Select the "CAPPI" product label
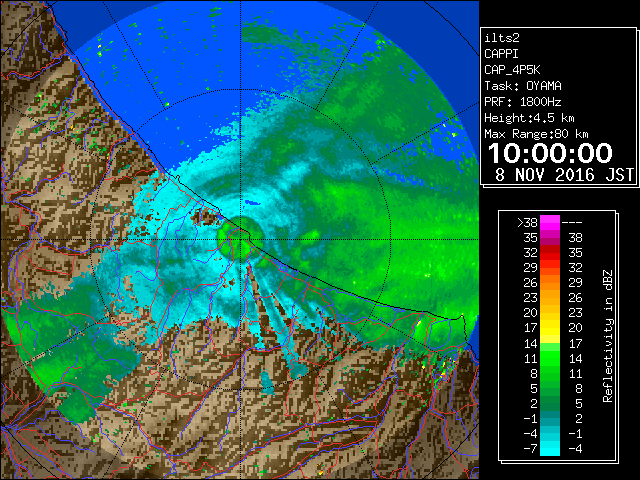 point(501,54)
